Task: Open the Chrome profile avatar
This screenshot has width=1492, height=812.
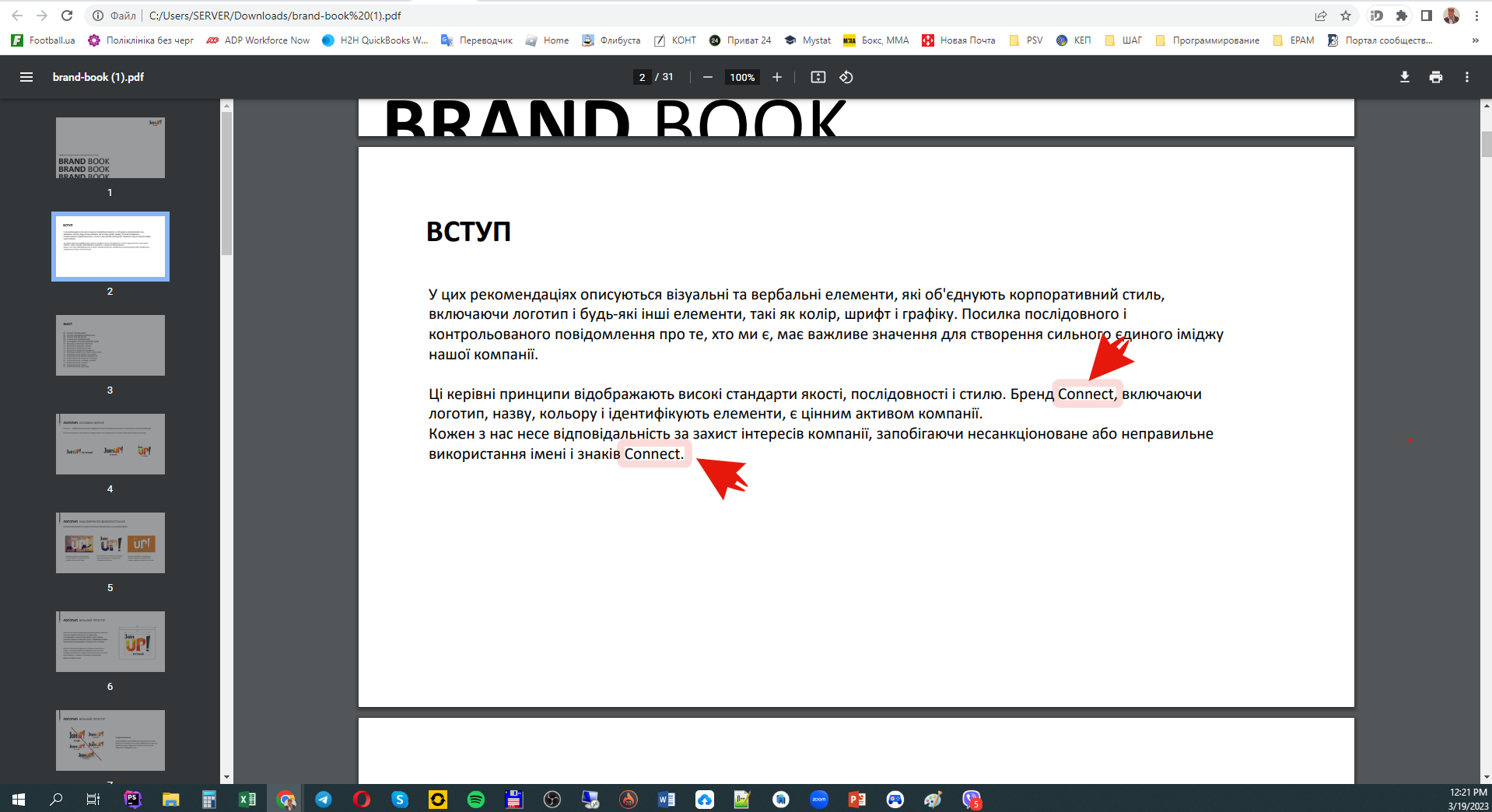Action: coord(1452,16)
